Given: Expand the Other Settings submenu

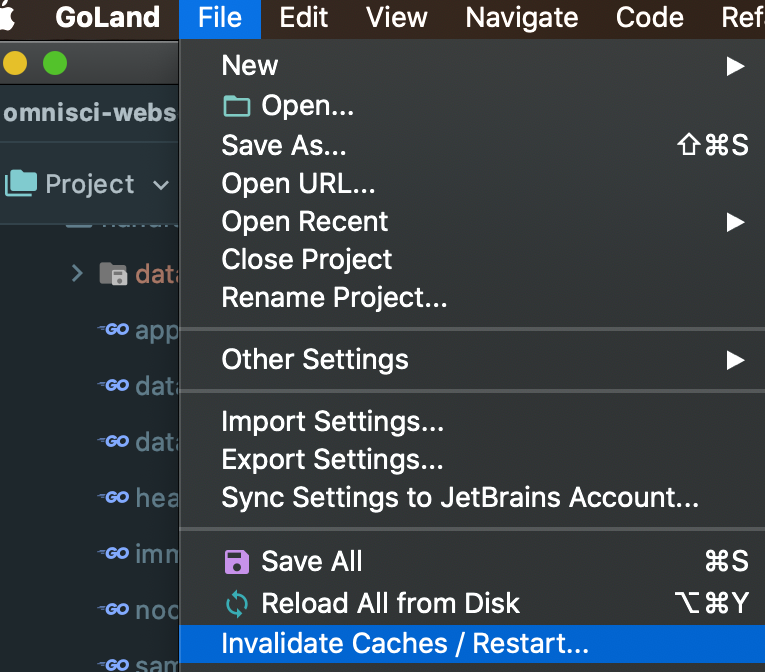Looking at the screenshot, I should [472, 360].
